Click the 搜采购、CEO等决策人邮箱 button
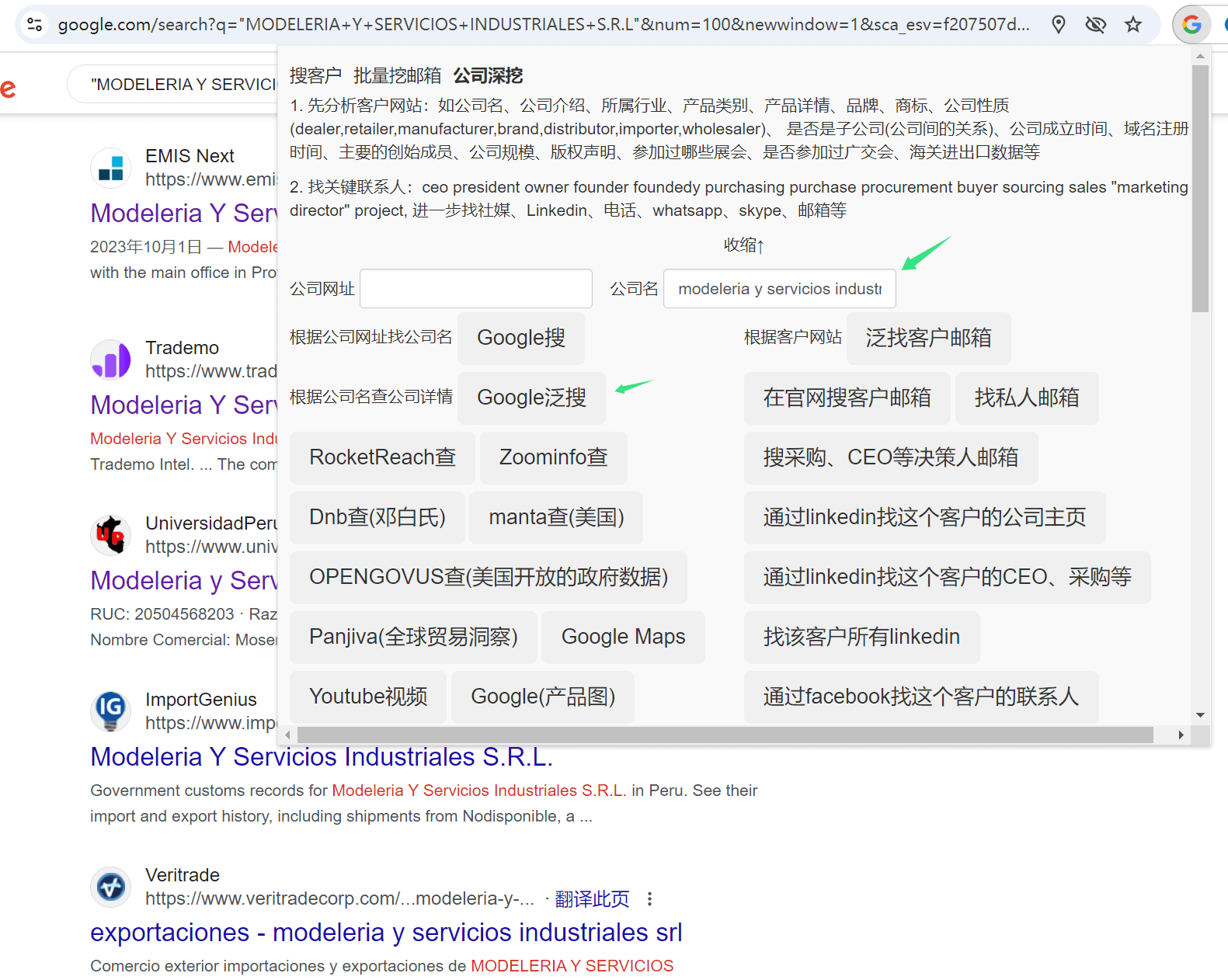 [891, 457]
